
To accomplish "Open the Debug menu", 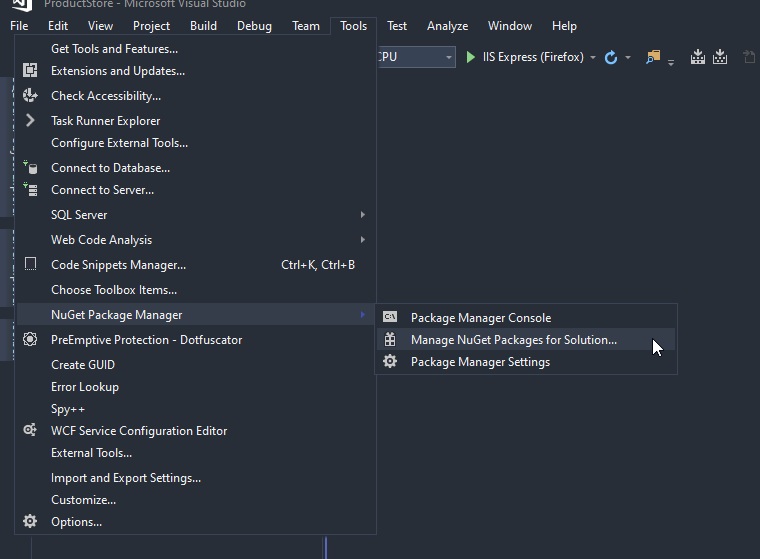I will point(254,26).
